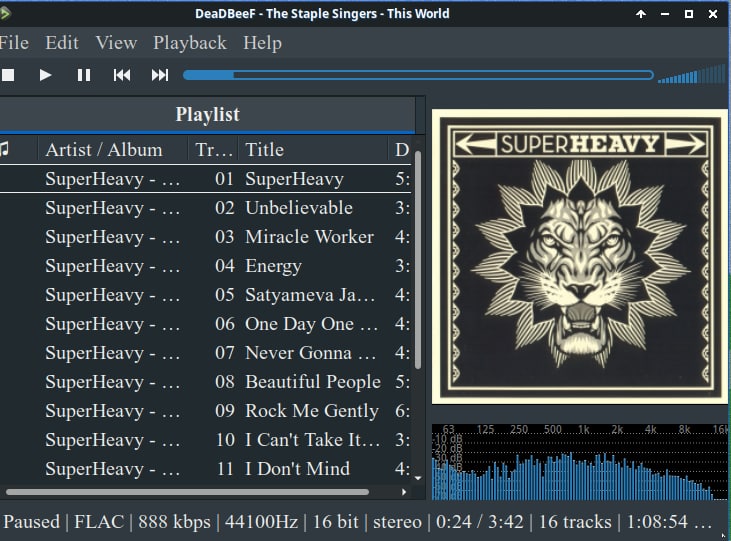Skip to the next track

coord(159,75)
